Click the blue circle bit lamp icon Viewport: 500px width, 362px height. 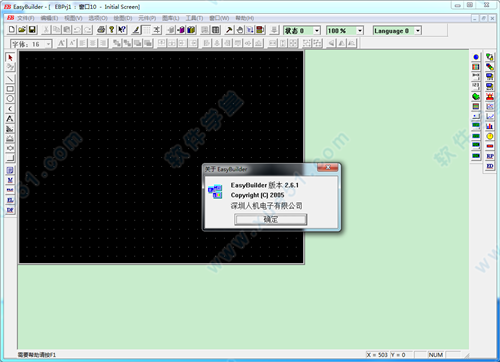476,57
